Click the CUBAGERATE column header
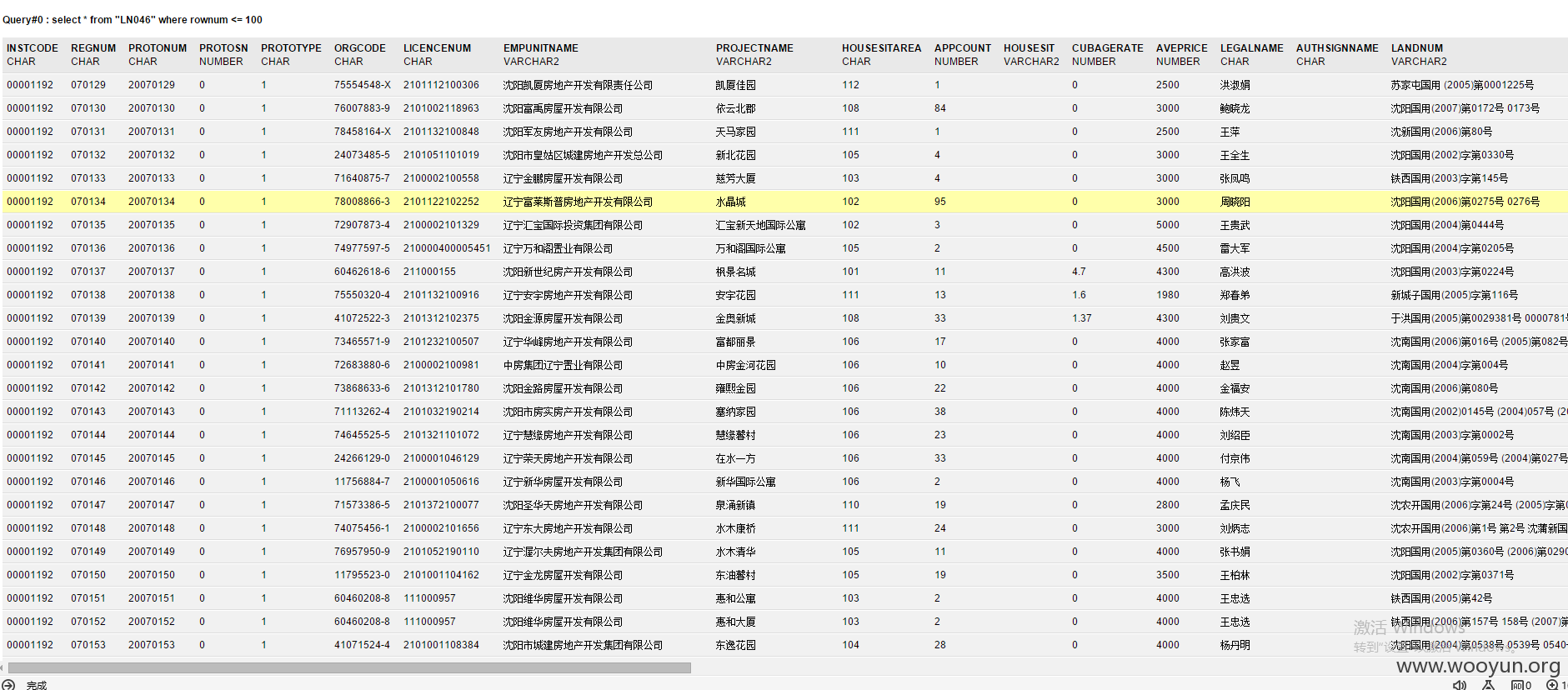This screenshot has height=690, width=1568. pyautogui.click(x=1108, y=48)
